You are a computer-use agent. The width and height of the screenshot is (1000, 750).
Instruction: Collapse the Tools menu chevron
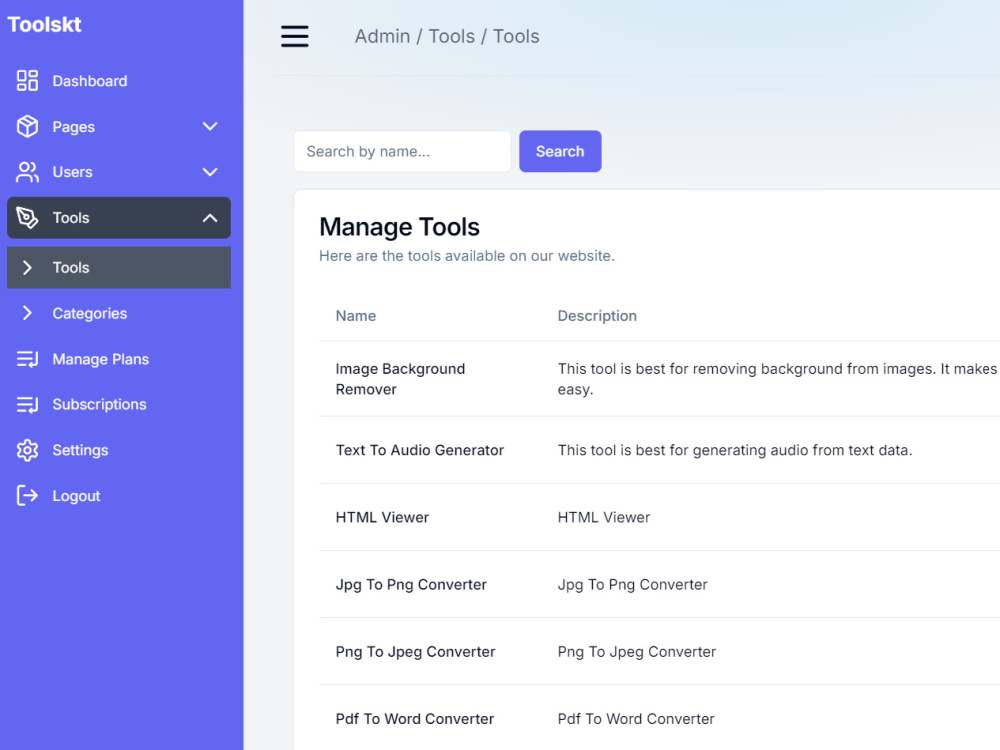pyautogui.click(x=210, y=218)
